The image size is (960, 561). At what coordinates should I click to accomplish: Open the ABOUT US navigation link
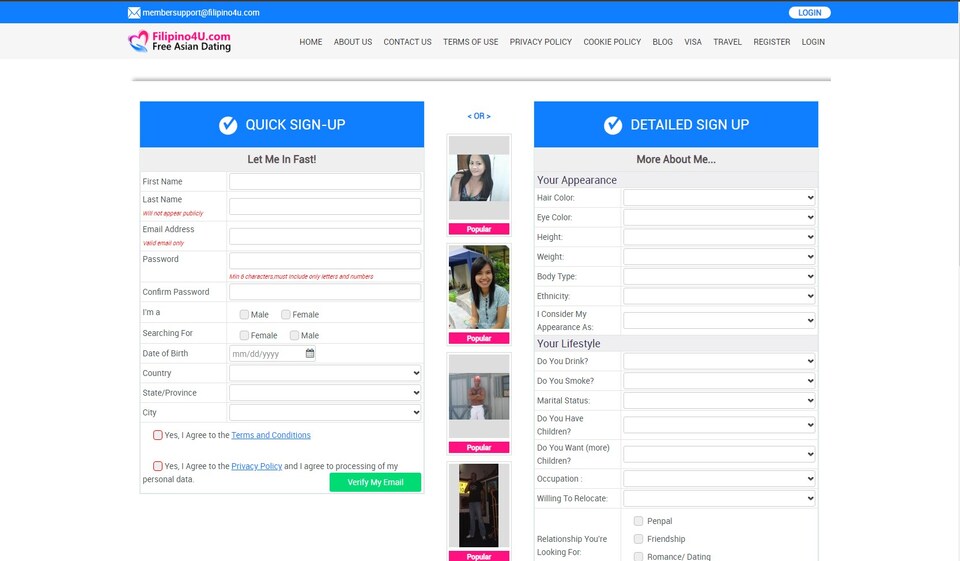point(352,42)
